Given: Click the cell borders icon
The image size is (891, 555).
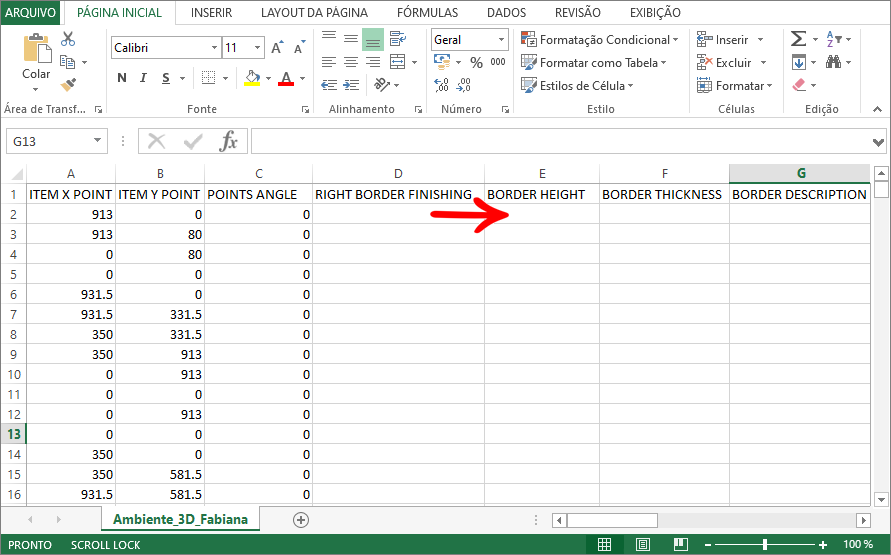Looking at the screenshot, I should [209, 78].
